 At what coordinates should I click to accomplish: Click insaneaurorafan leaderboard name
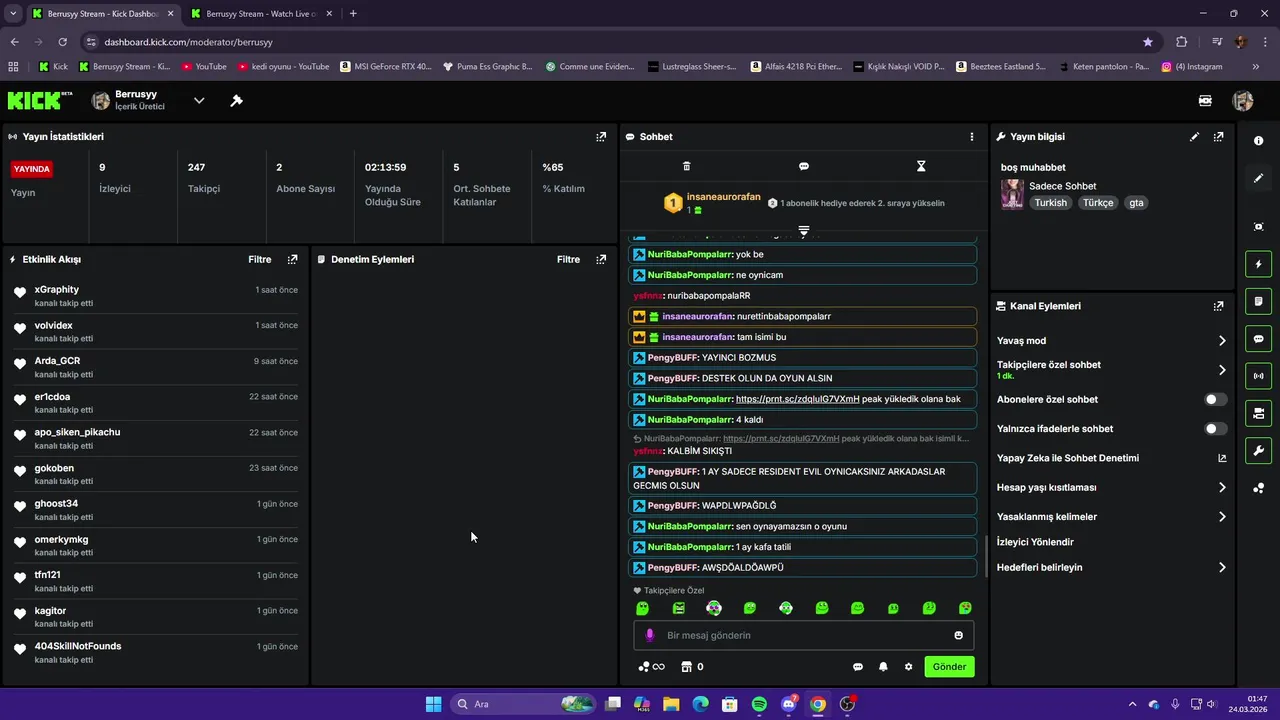(x=723, y=197)
